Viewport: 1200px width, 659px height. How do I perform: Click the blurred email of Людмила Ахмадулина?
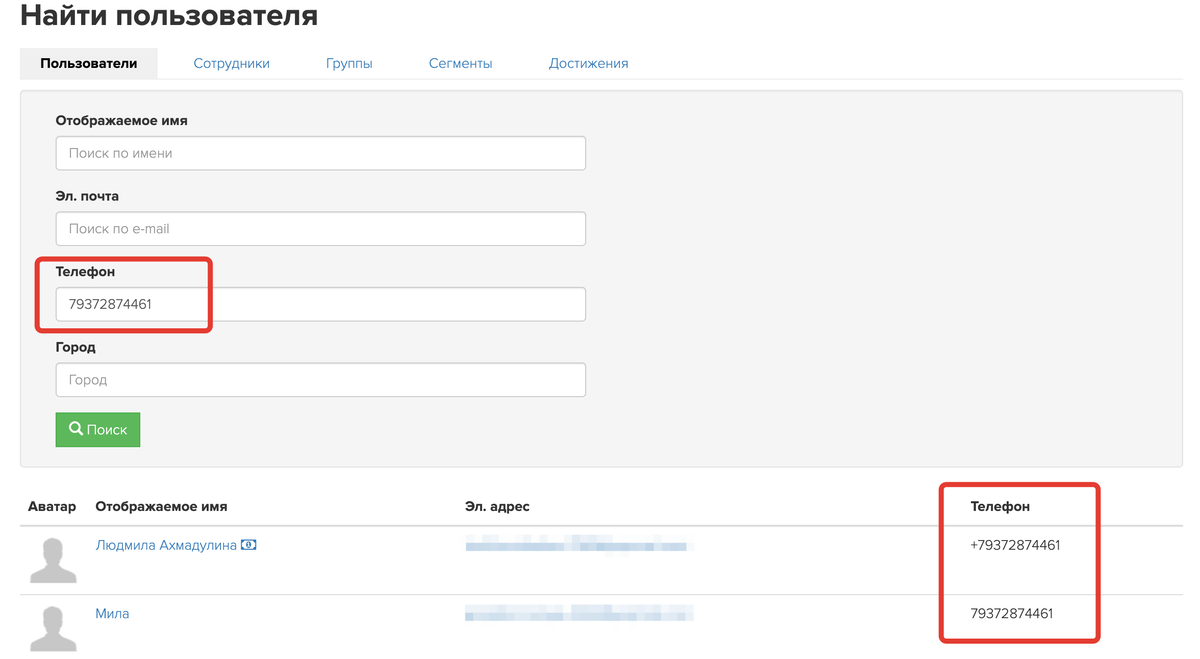[x=580, y=545]
